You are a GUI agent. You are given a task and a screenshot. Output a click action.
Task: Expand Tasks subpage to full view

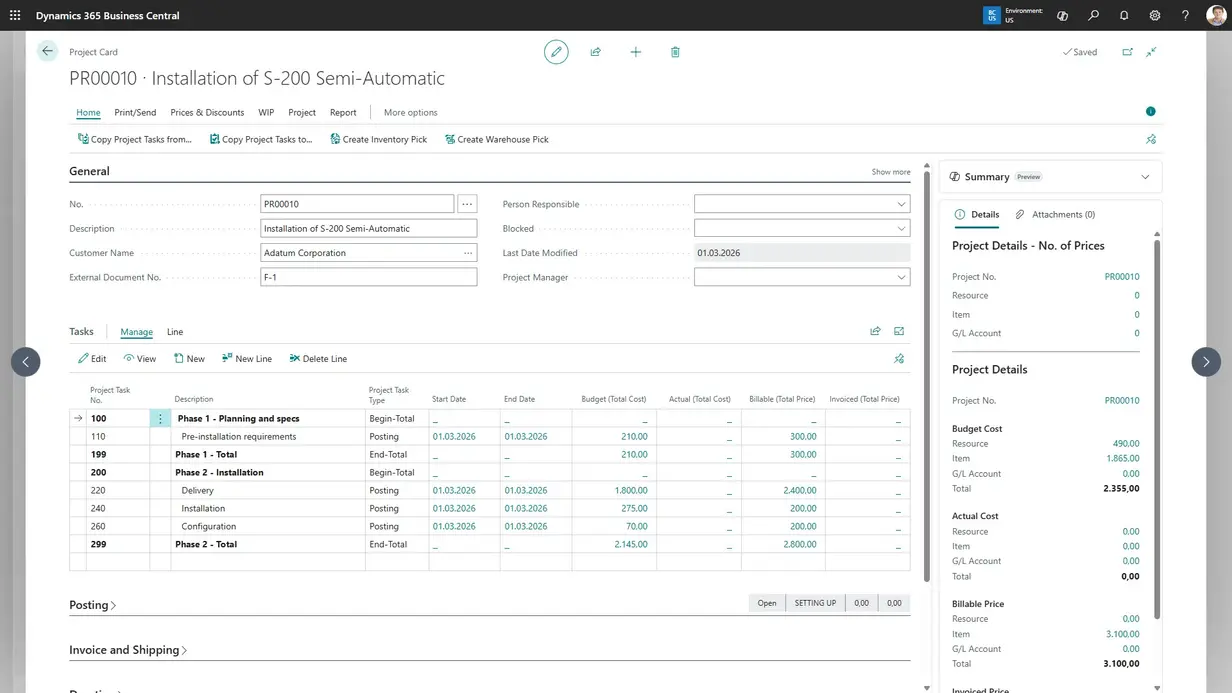(x=899, y=331)
